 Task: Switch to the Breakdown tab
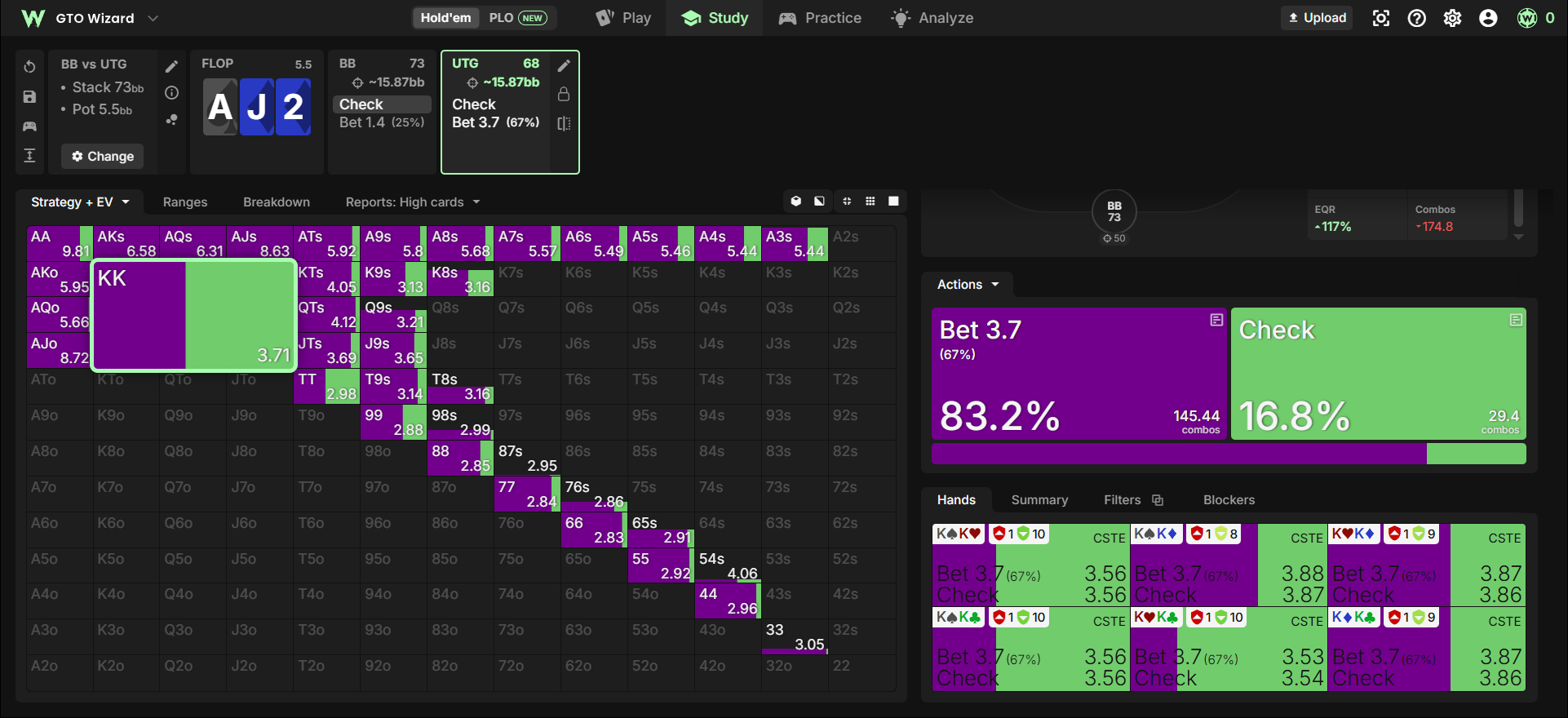(x=277, y=202)
